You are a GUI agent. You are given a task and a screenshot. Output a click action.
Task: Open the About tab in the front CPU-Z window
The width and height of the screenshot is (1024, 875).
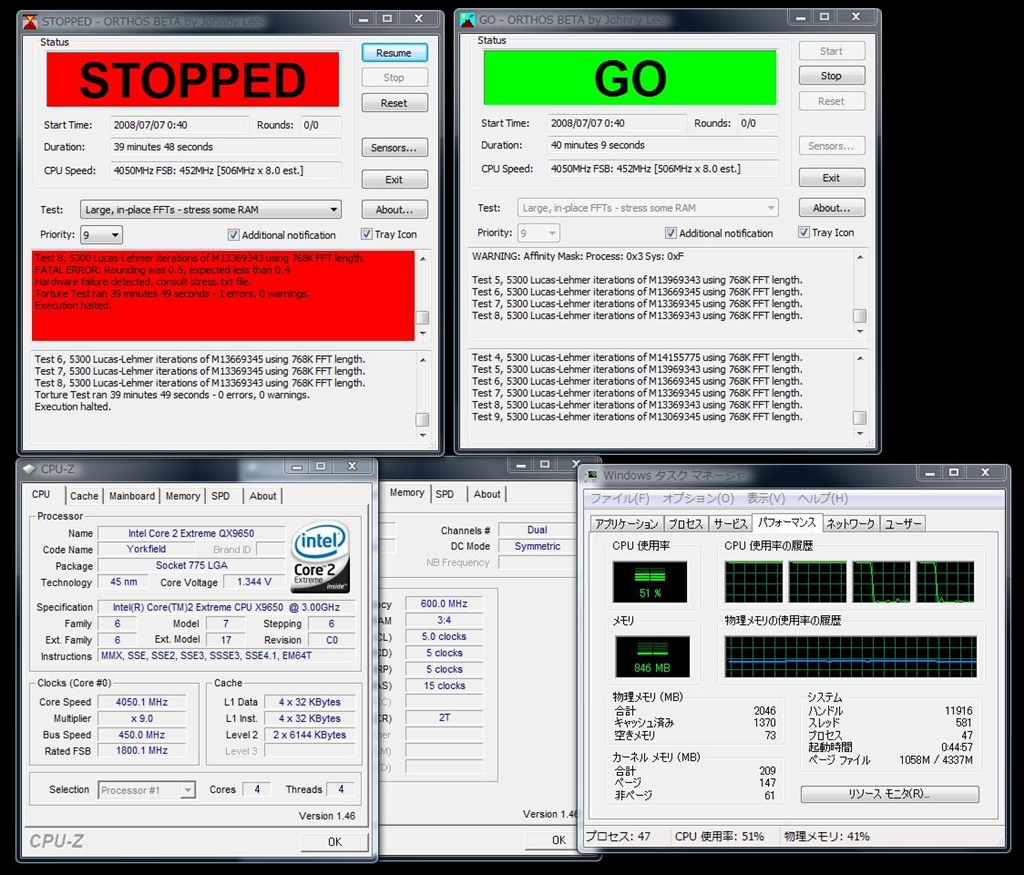[263, 496]
